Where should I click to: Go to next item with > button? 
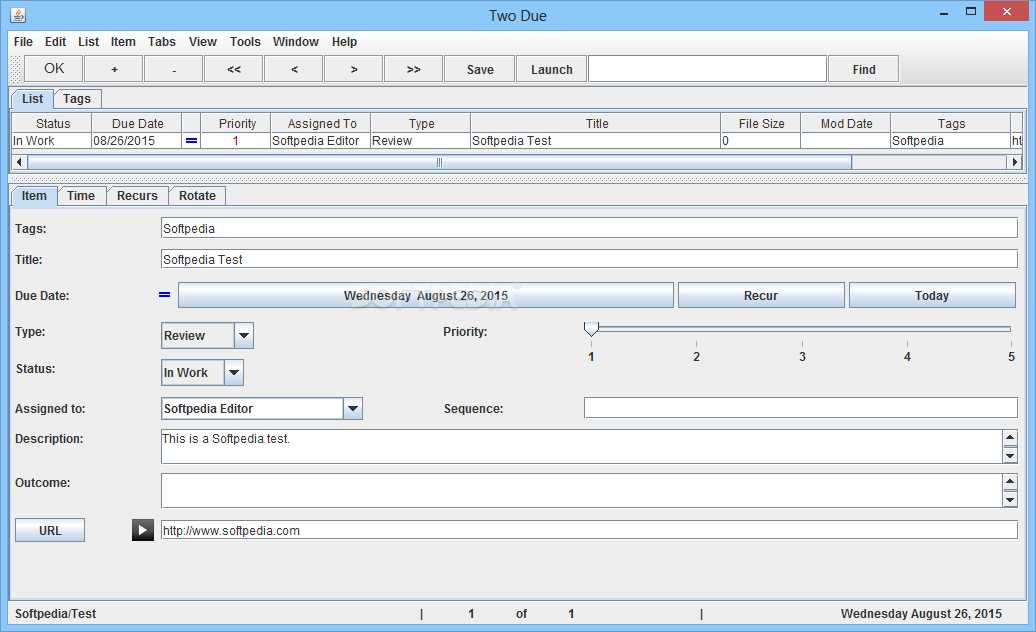(353, 69)
